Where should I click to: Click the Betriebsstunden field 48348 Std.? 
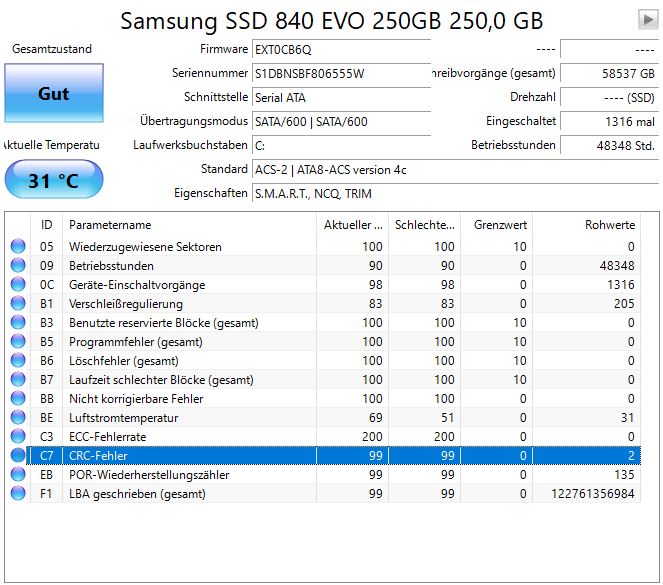coord(609,145)
